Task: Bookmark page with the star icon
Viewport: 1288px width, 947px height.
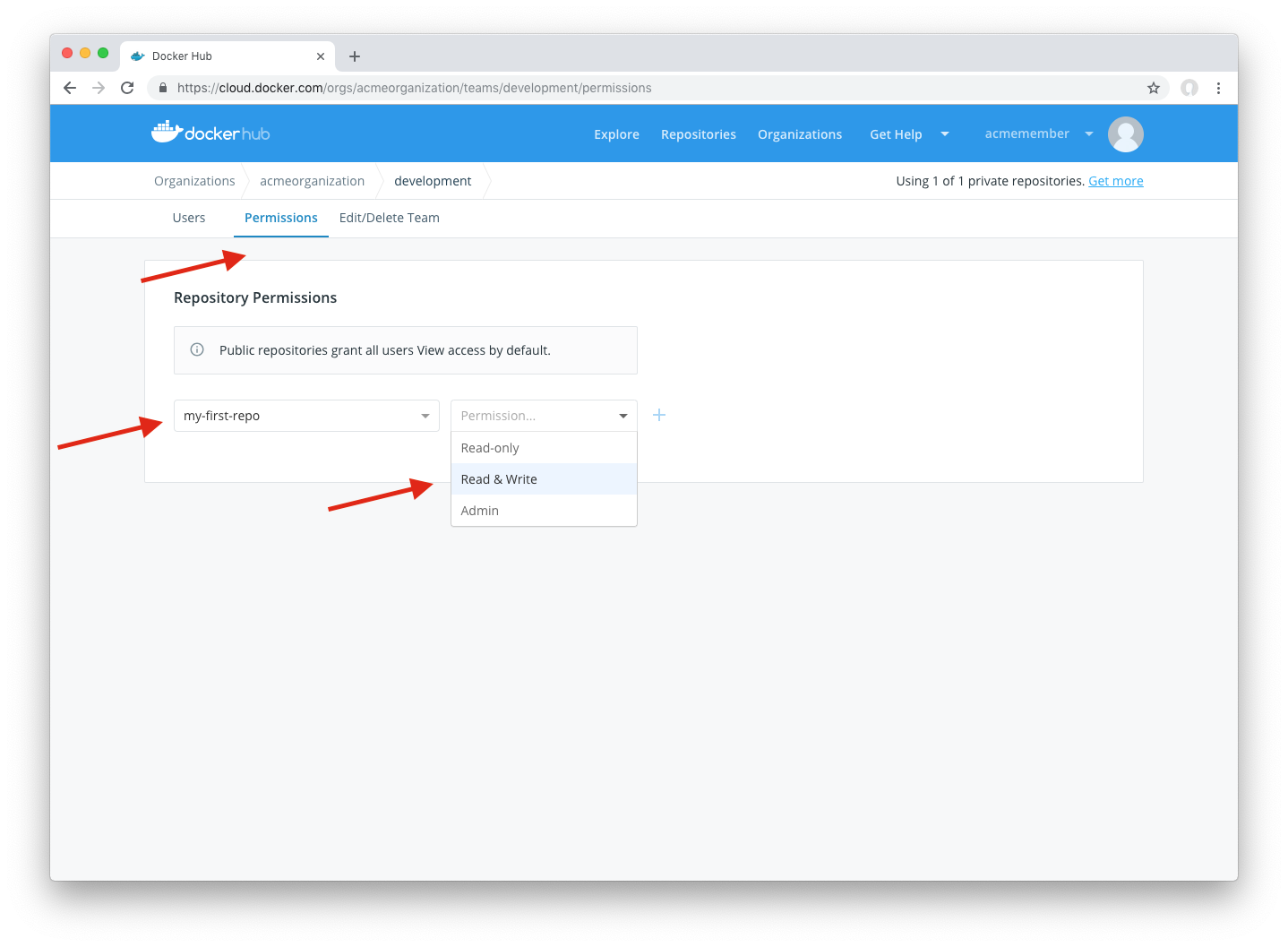Action: click(1153, 88)
